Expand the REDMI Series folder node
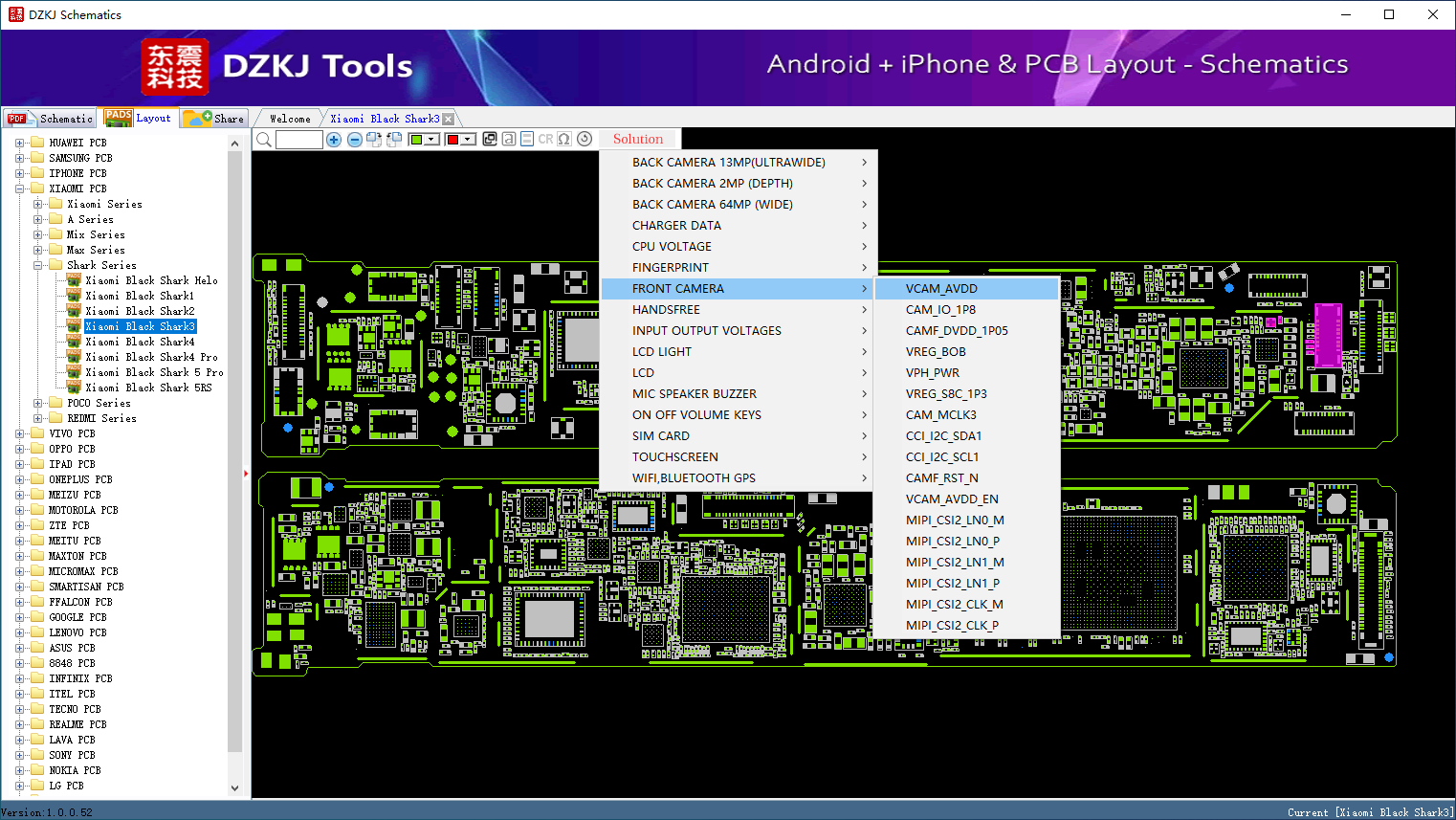The height and width of the screenshot is (820, 1456). (37, 418)
